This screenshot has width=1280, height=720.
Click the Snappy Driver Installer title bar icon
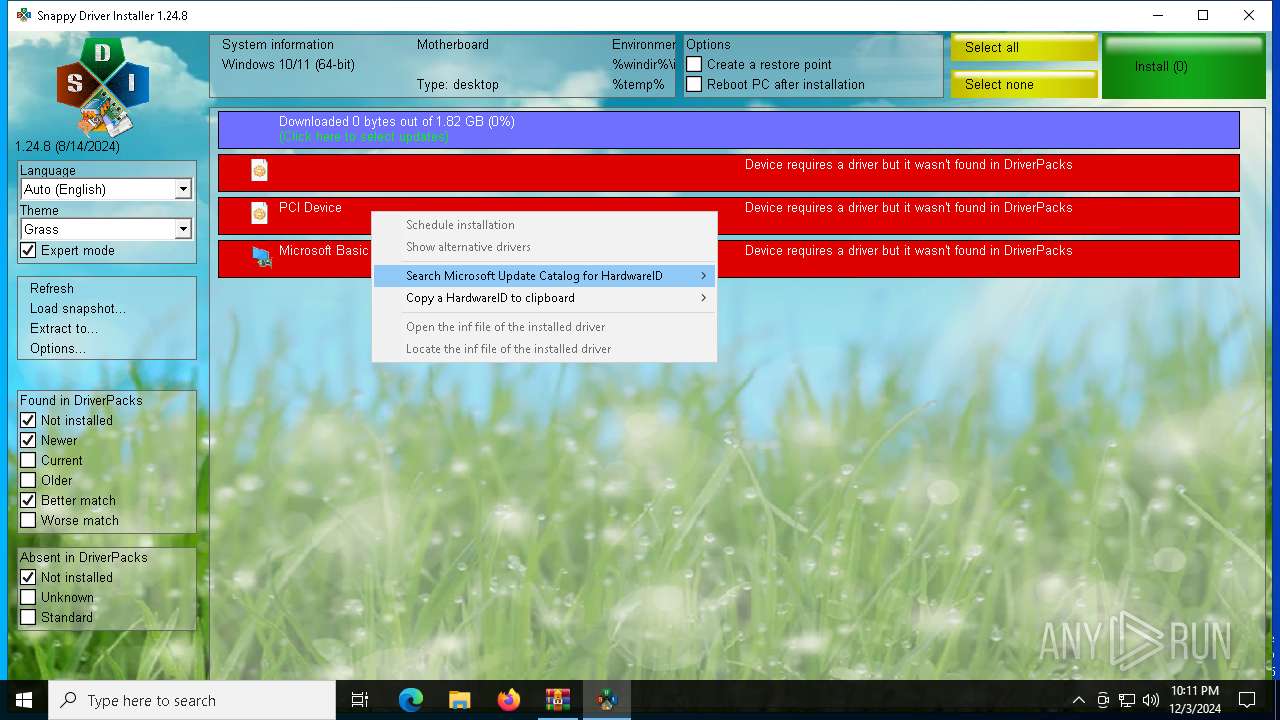[24, 15]
